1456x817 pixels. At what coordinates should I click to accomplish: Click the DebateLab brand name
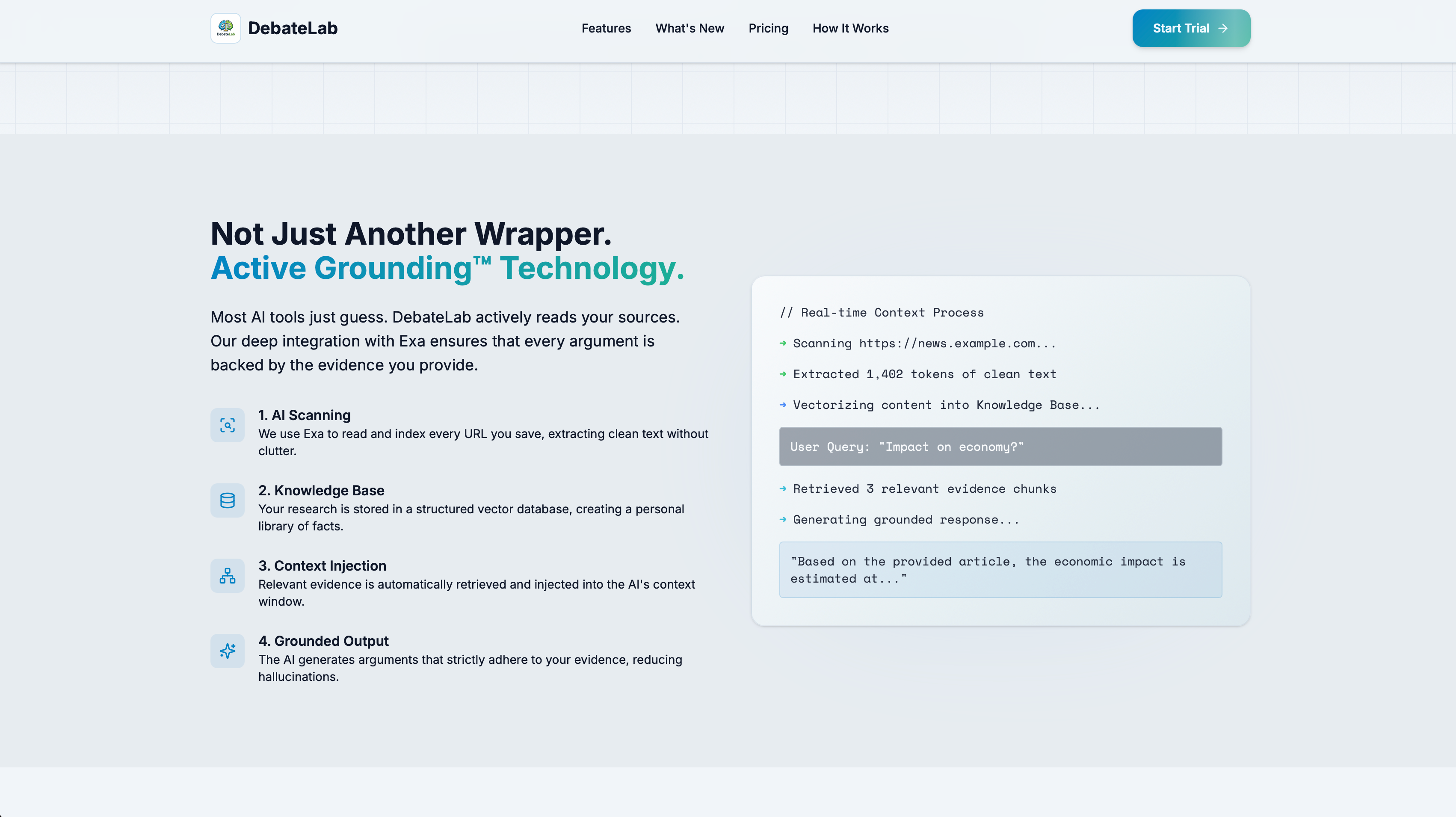[x=292, y=28]
